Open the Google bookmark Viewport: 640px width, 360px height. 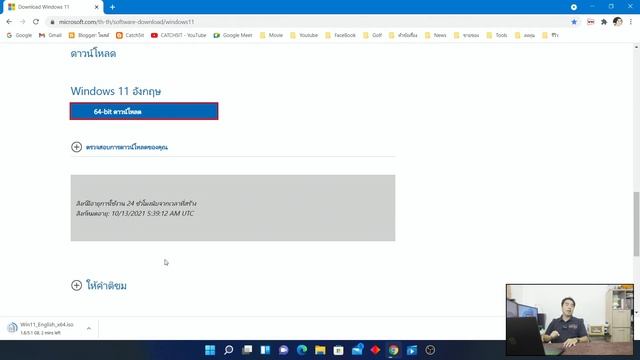coord(19,36)
